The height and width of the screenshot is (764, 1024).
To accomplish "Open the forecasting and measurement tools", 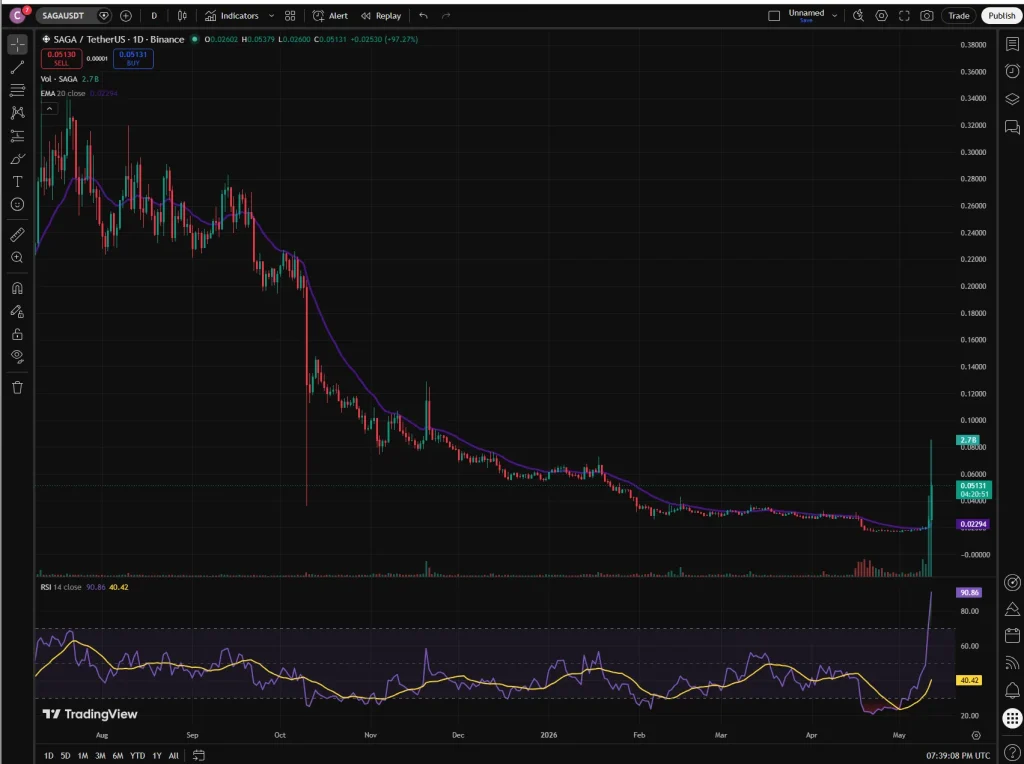I will [18, 136].
